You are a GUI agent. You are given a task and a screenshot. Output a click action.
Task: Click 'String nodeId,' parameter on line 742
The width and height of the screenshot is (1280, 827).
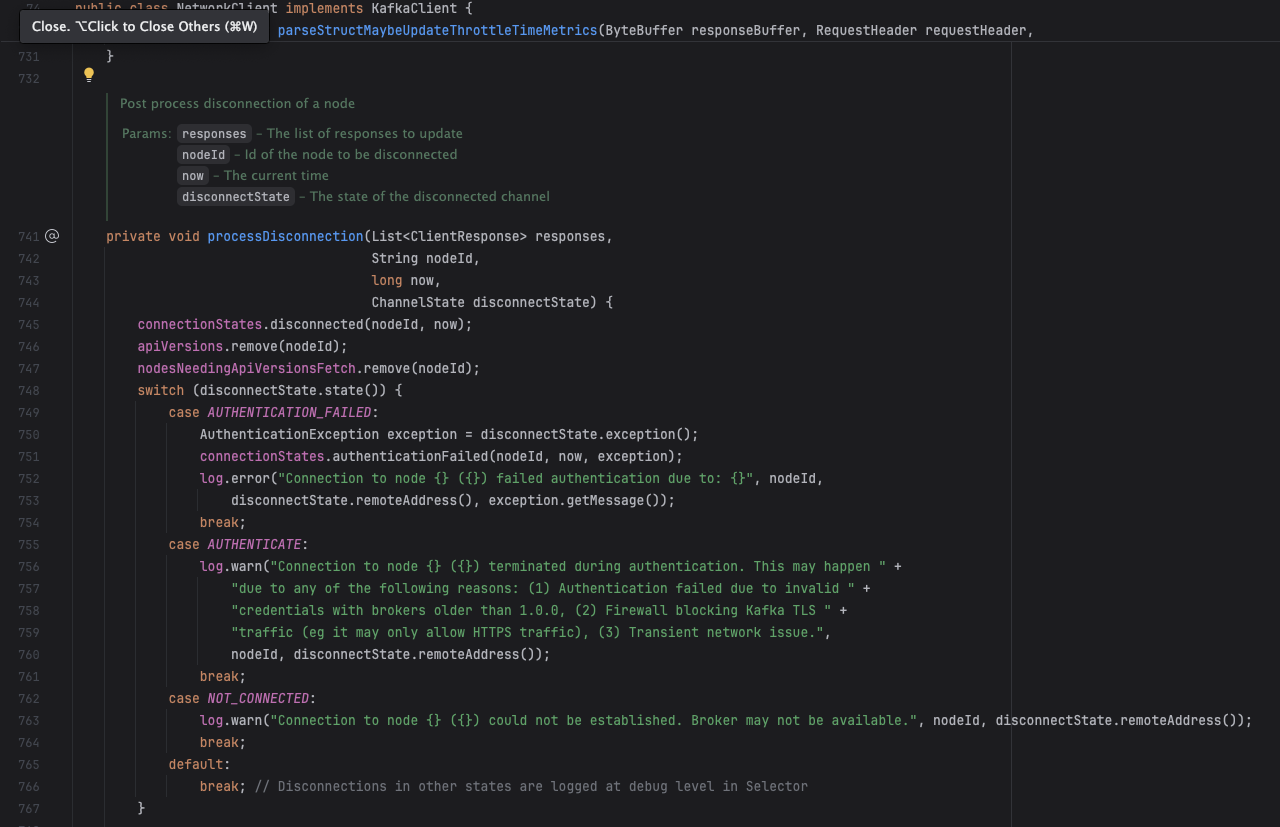tap(426, 258)
